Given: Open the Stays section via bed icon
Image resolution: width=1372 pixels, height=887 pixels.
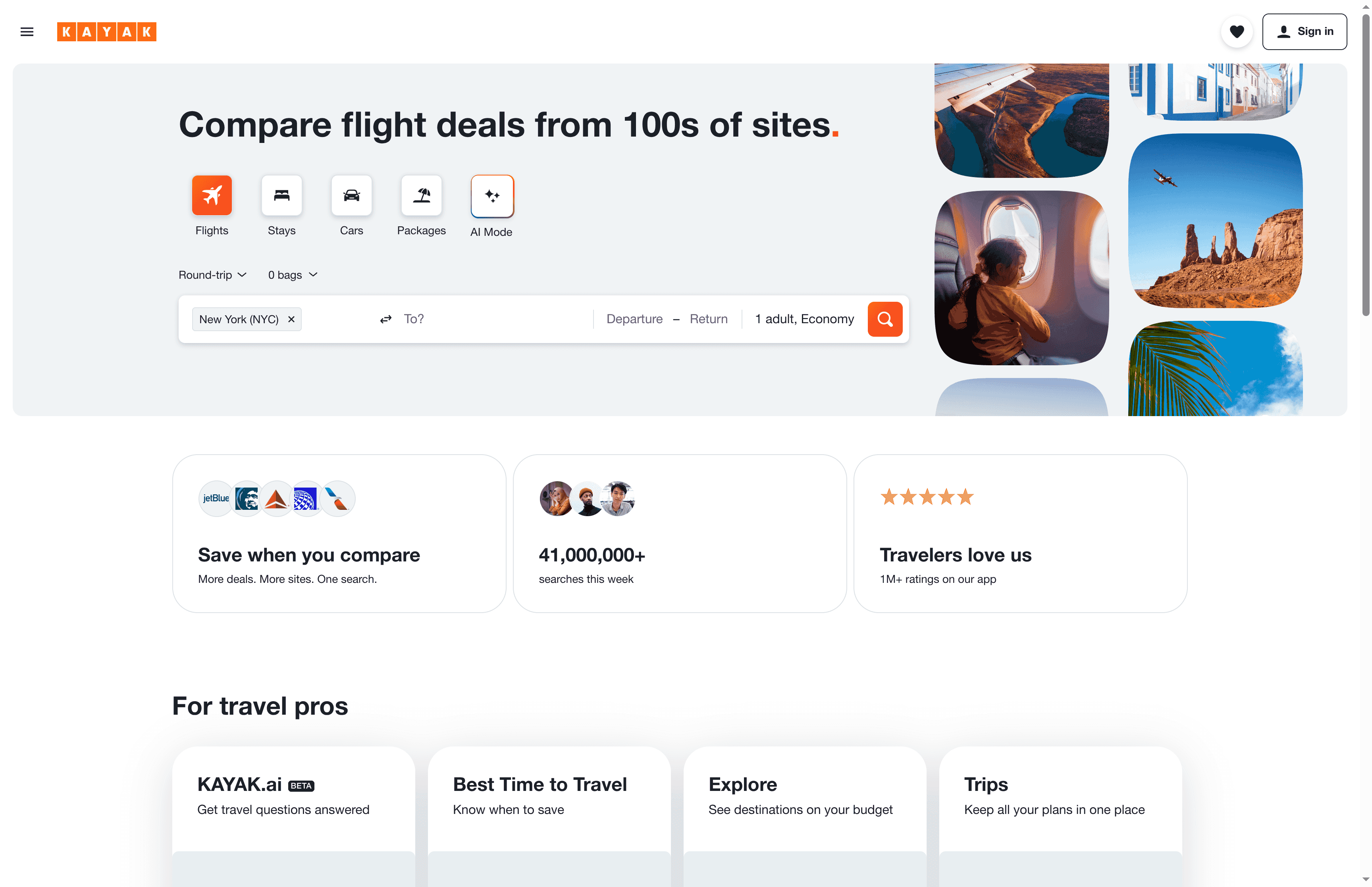Looking at the screenshot, I should [281, 195].
